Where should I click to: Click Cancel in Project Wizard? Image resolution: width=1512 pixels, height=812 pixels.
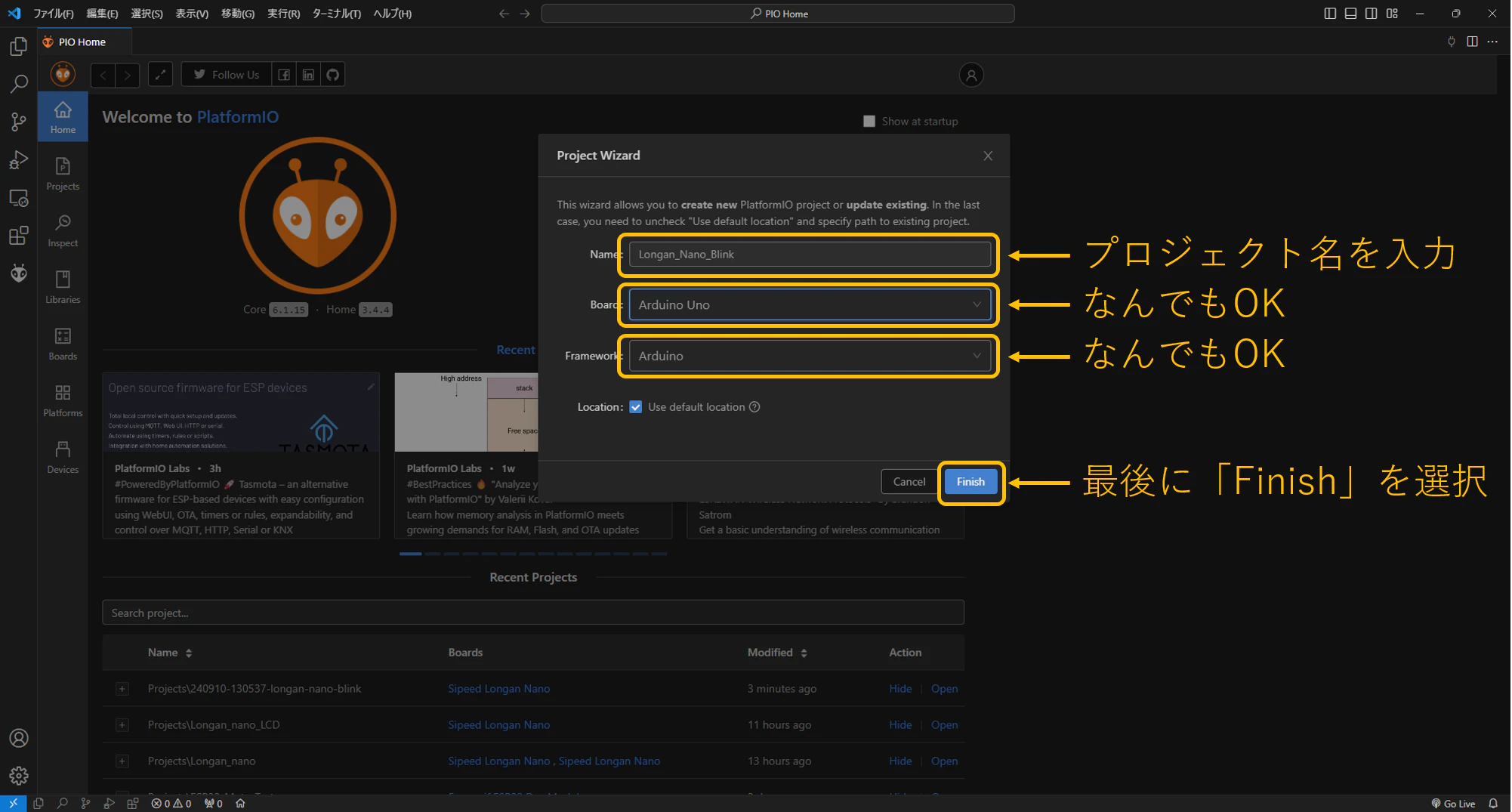(909, 482)
